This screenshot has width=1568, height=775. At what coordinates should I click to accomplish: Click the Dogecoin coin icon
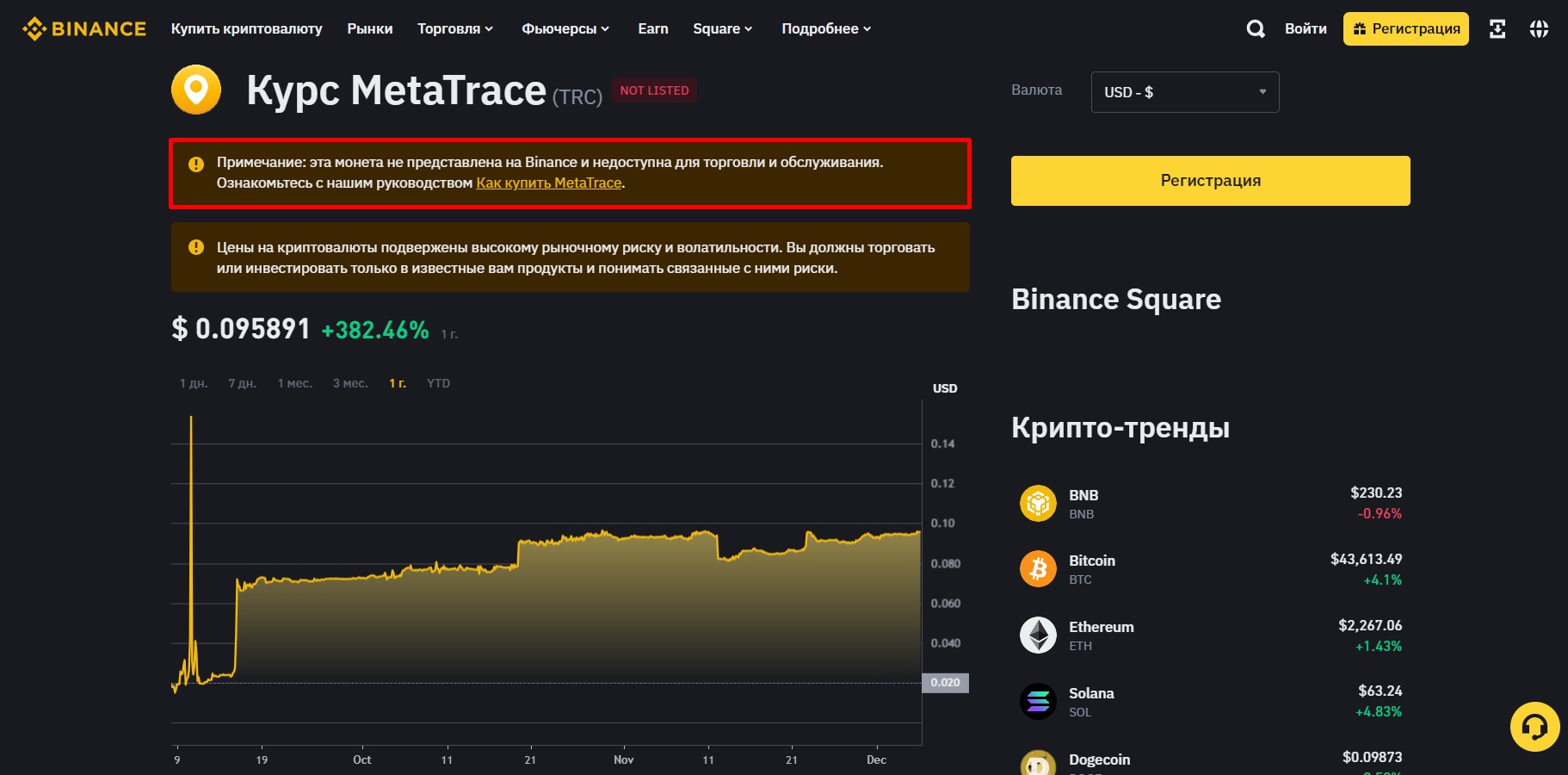tap(1038, 763)
